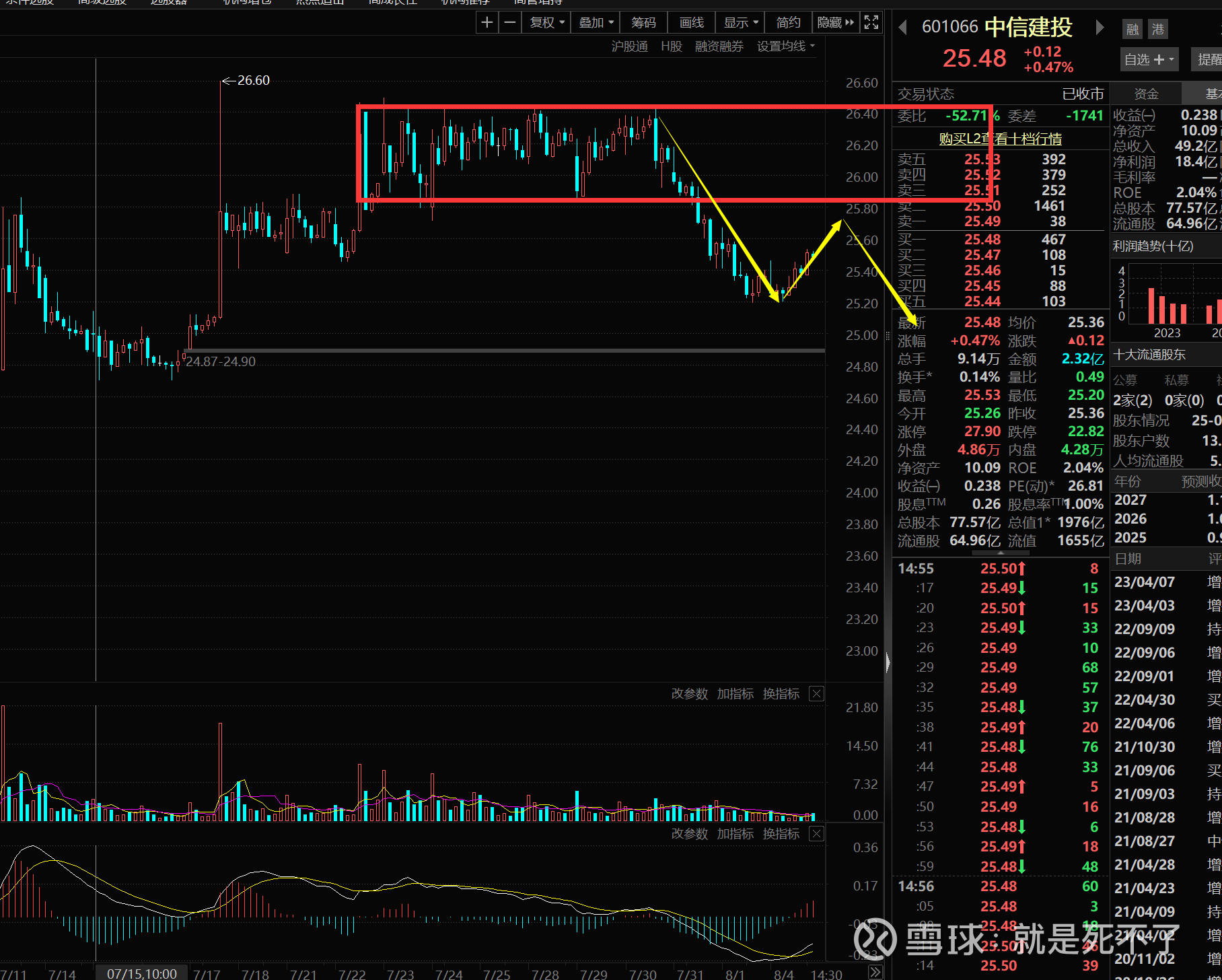This screenshot has height=980, width=1222.
Task: Open the 显示 dropdown menu
Action: pos(740,22)
